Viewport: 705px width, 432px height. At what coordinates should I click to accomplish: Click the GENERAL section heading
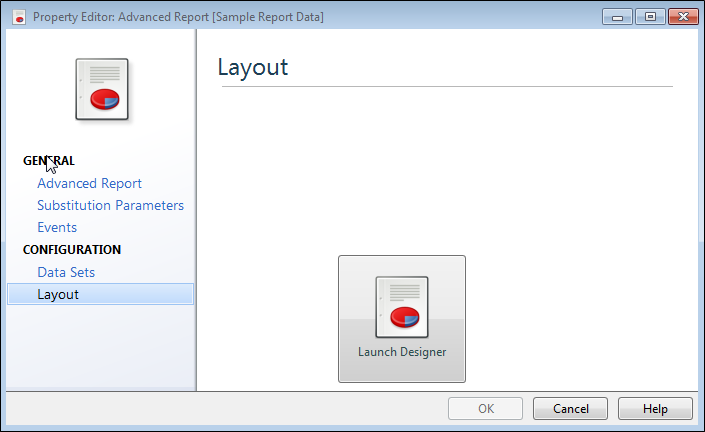tap(49, 161)
